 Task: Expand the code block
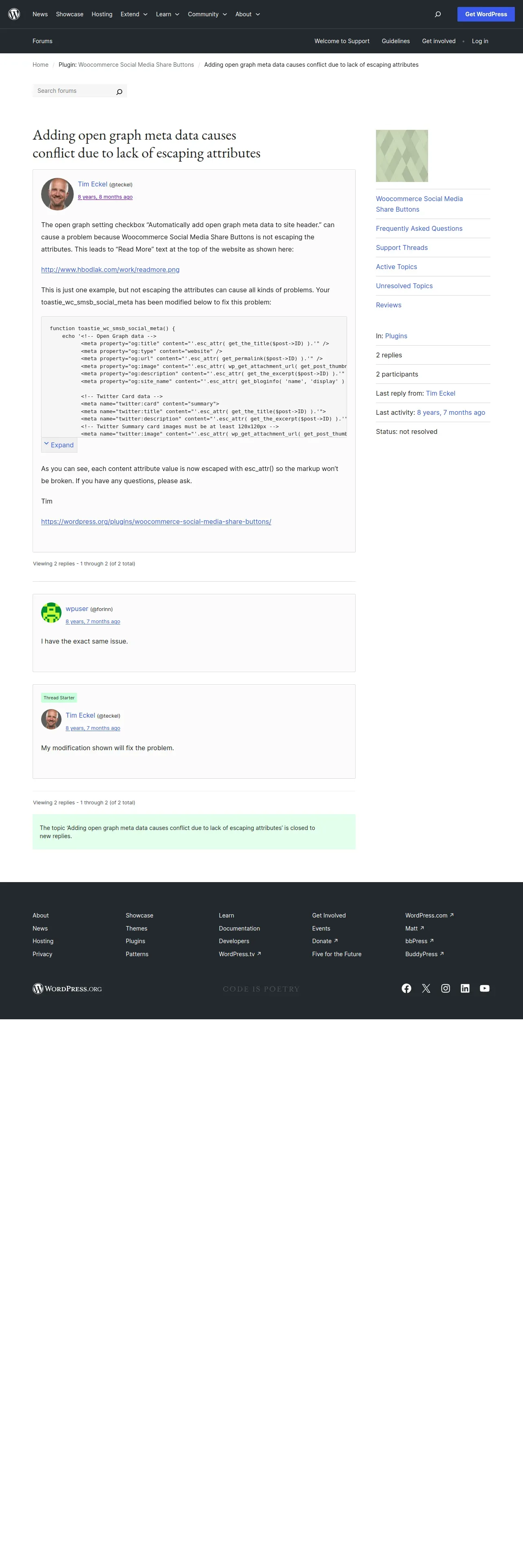(x=59, y=445)
